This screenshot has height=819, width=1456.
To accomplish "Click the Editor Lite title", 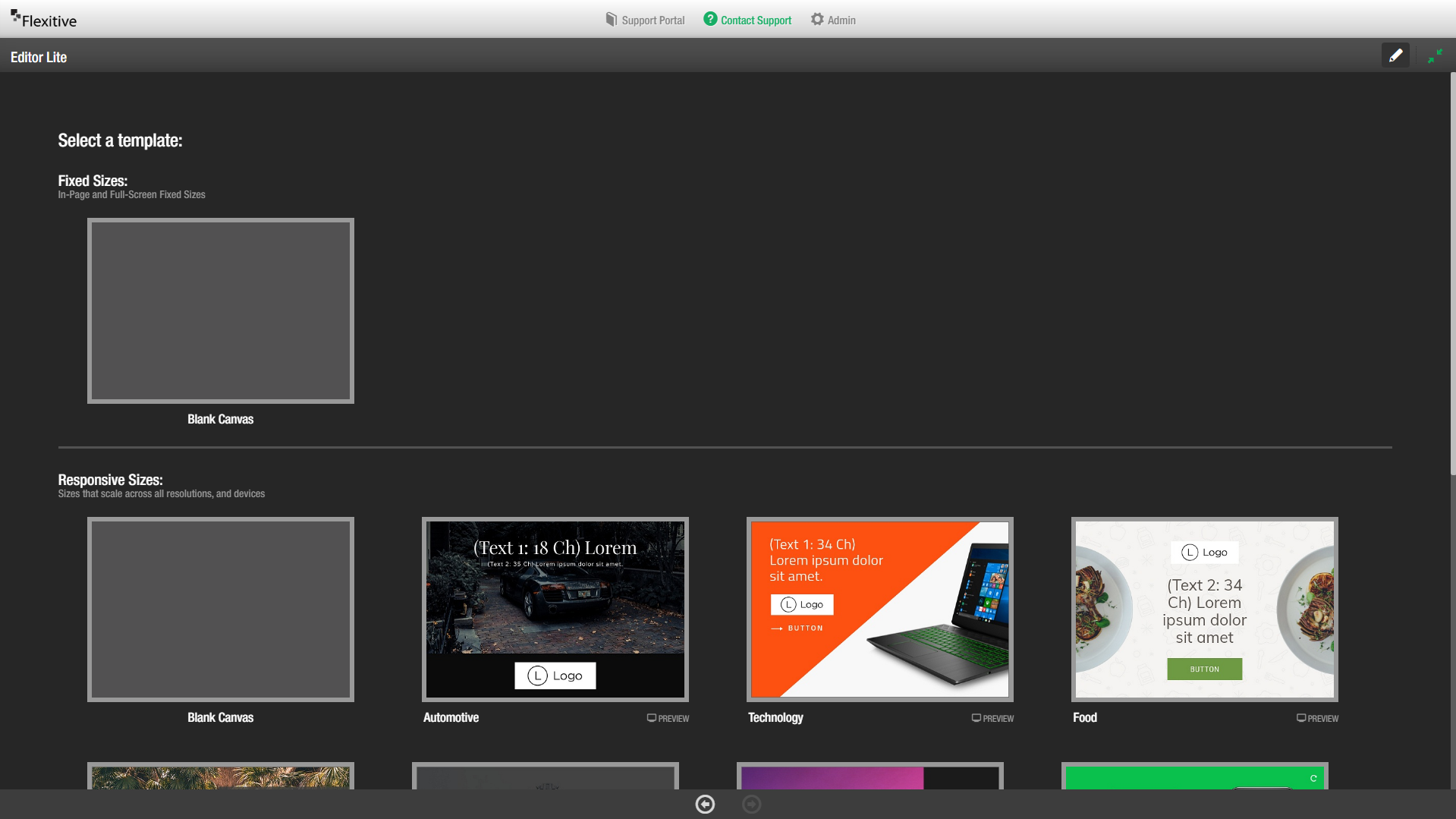I will coord(39,58).
